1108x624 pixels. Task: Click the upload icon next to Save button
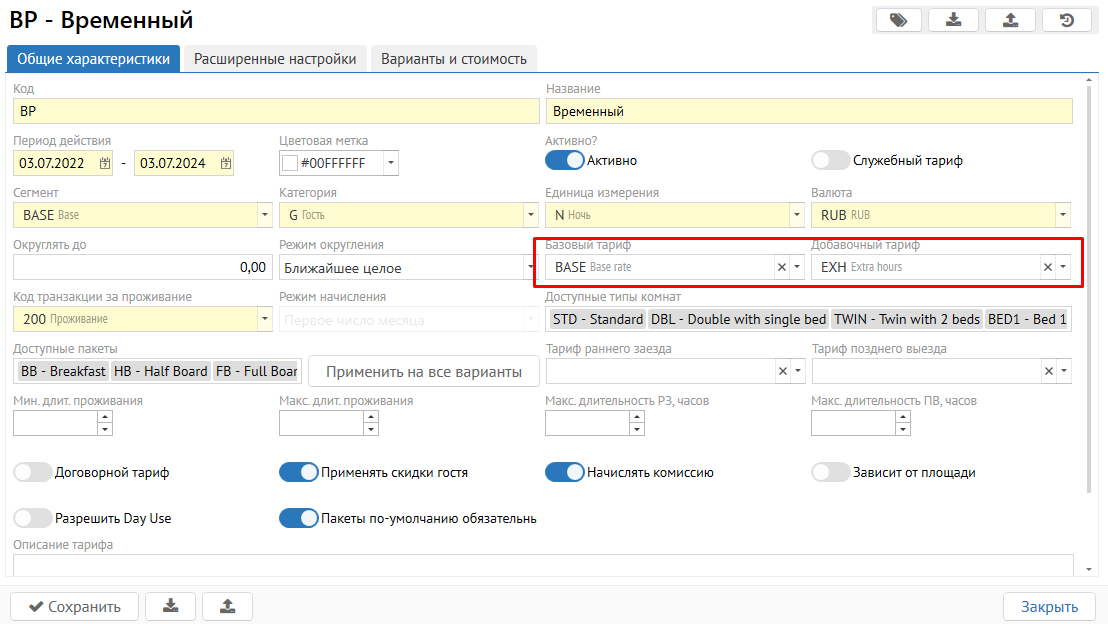(x=227, y=606)
